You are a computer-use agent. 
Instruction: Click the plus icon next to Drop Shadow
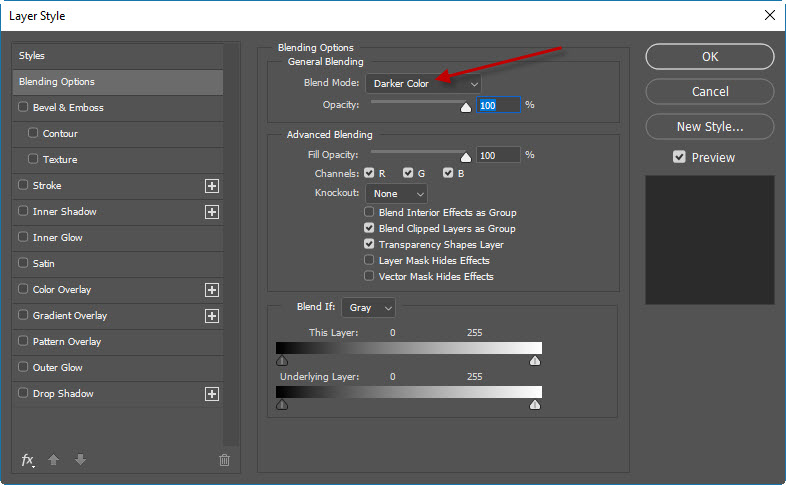tap(211, 394)
